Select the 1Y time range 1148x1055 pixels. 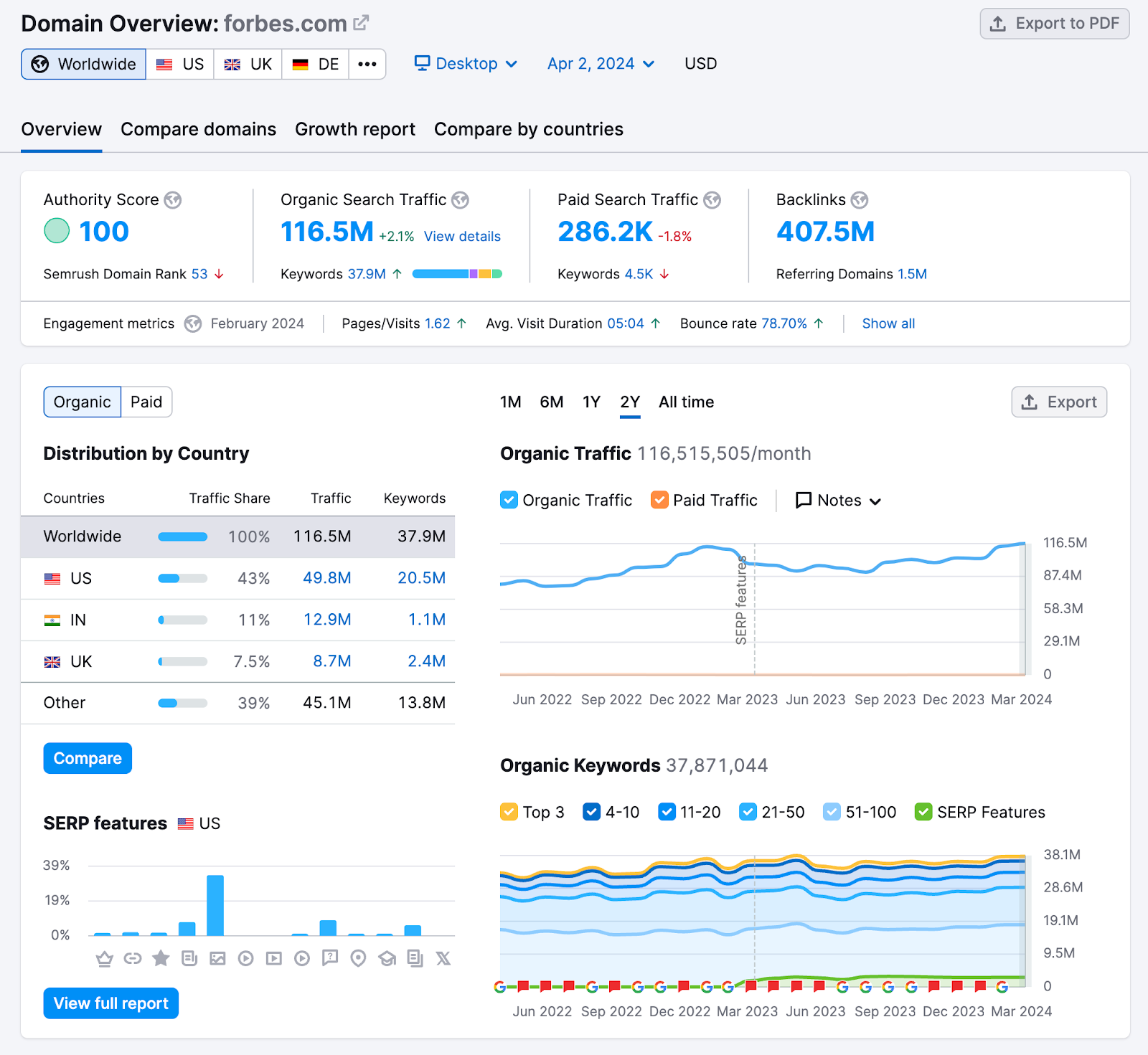[591, 402]
